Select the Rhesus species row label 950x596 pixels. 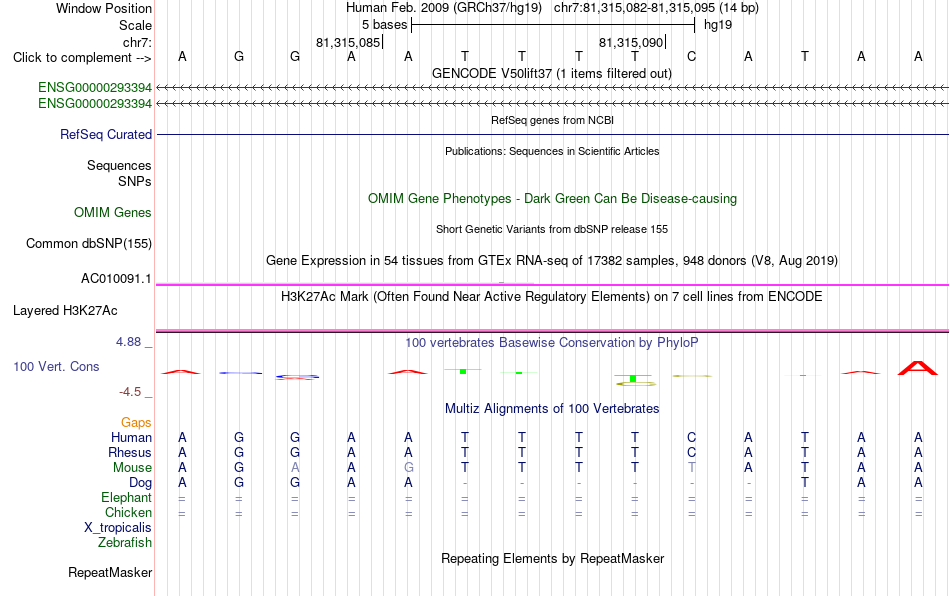click(x=130, y=452)
